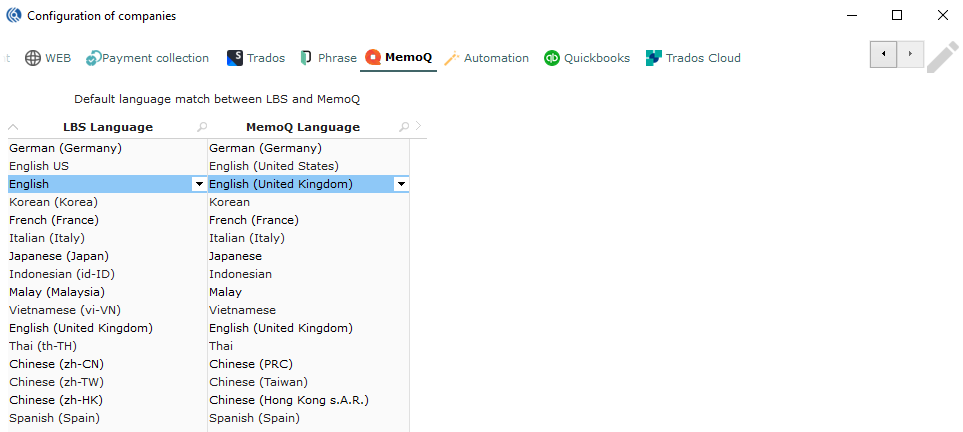Click search icon in LBS Language column

click(x=202, y=127)
